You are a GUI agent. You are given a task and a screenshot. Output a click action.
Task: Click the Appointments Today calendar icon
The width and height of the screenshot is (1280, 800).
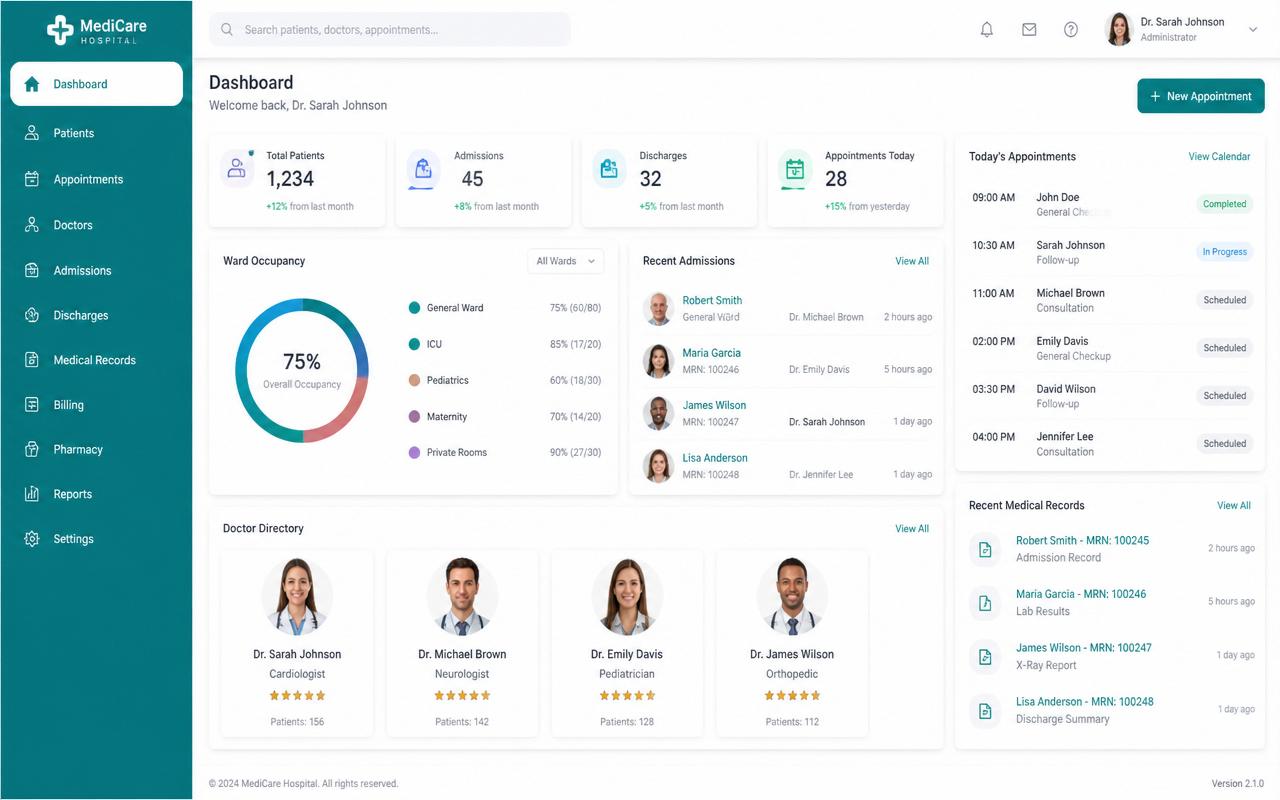[x=795, y=169]
